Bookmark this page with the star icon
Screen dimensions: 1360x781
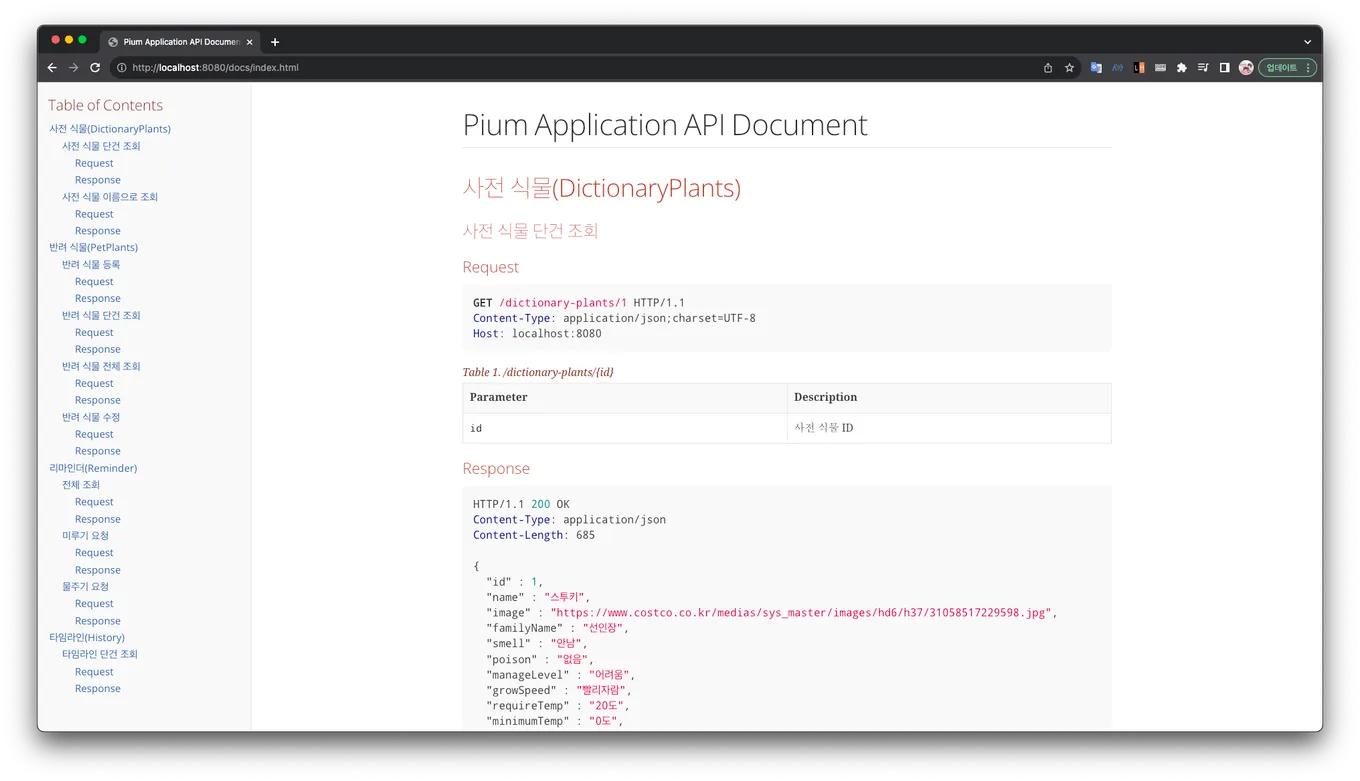1069,68
